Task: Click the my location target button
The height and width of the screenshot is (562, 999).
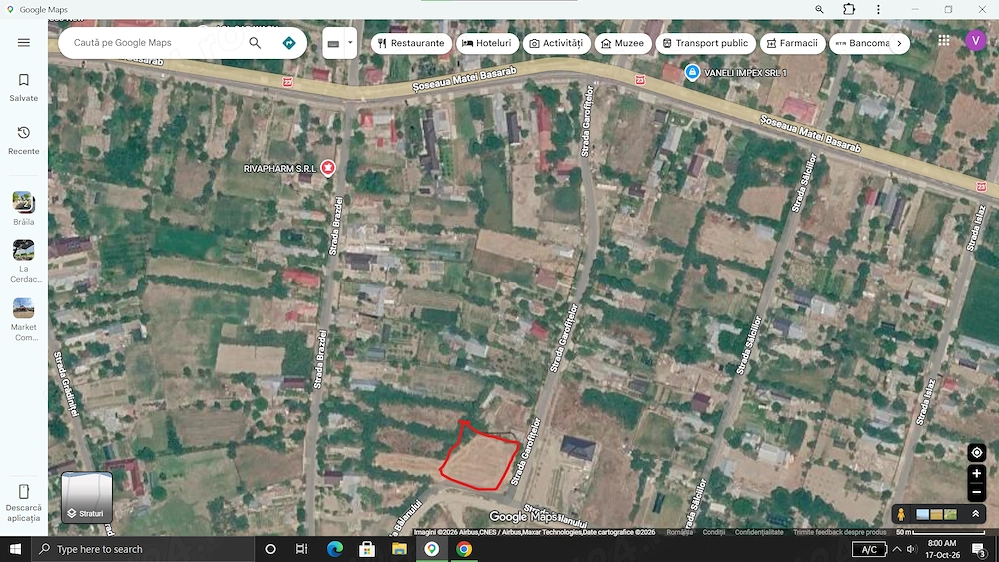Action: pos(976,453)
